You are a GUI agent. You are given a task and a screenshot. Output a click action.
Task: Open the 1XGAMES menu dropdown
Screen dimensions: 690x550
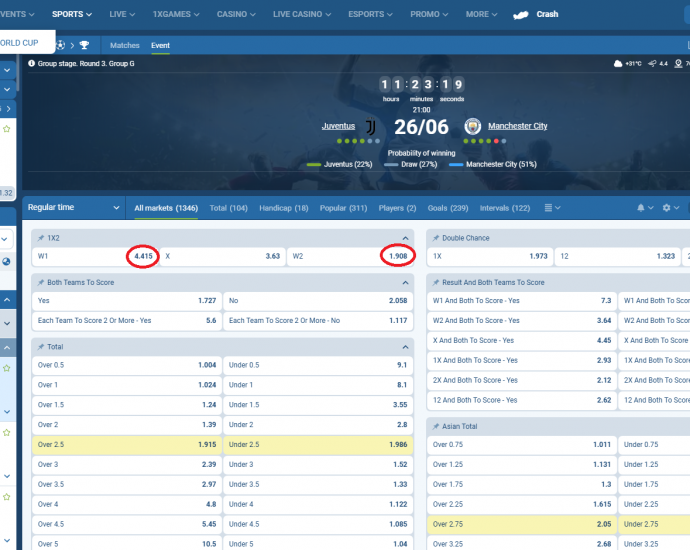tap(176, 14)
